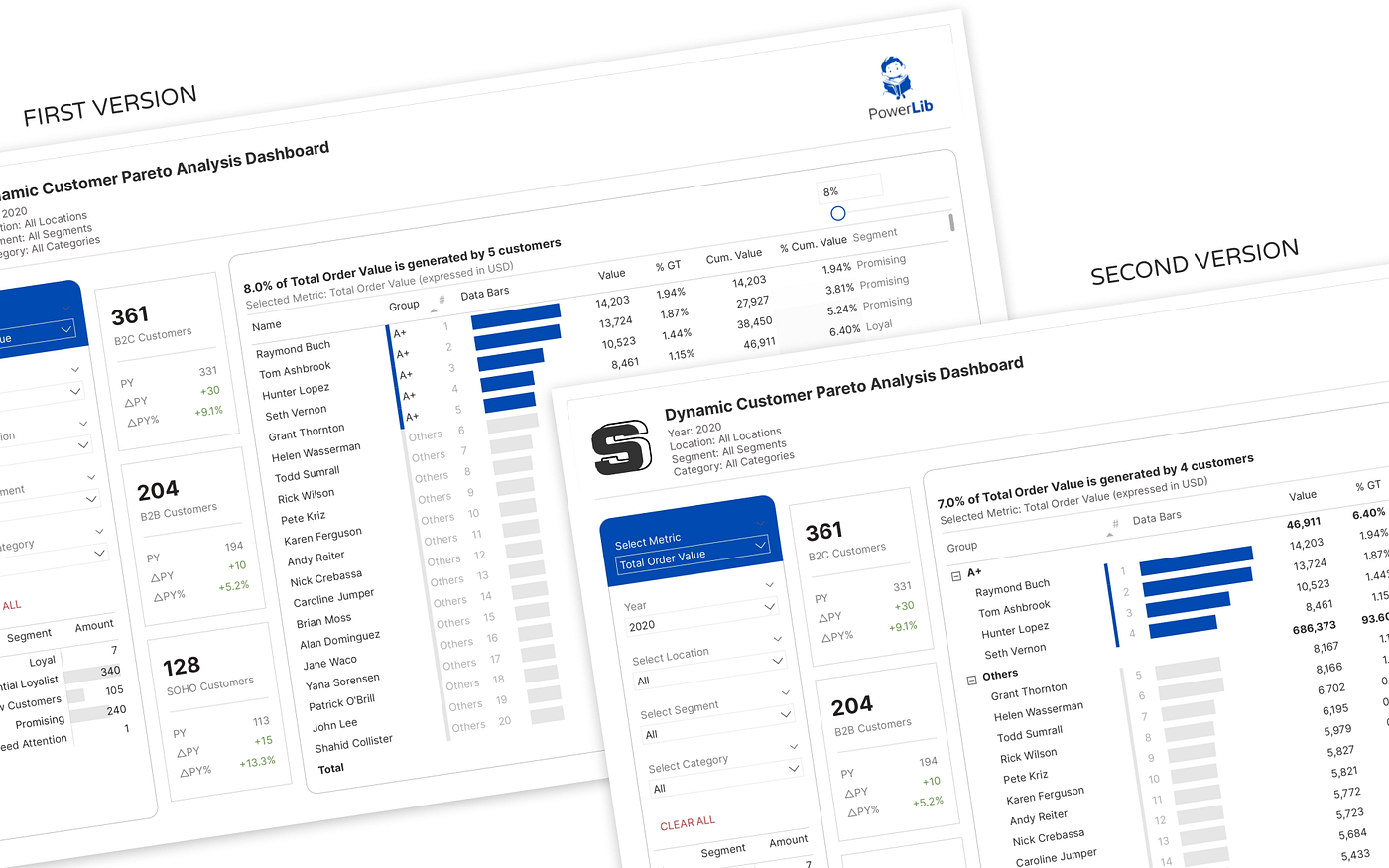
Task: Select Grant Thornton in the second version list
Action: tap(1029, 691)
